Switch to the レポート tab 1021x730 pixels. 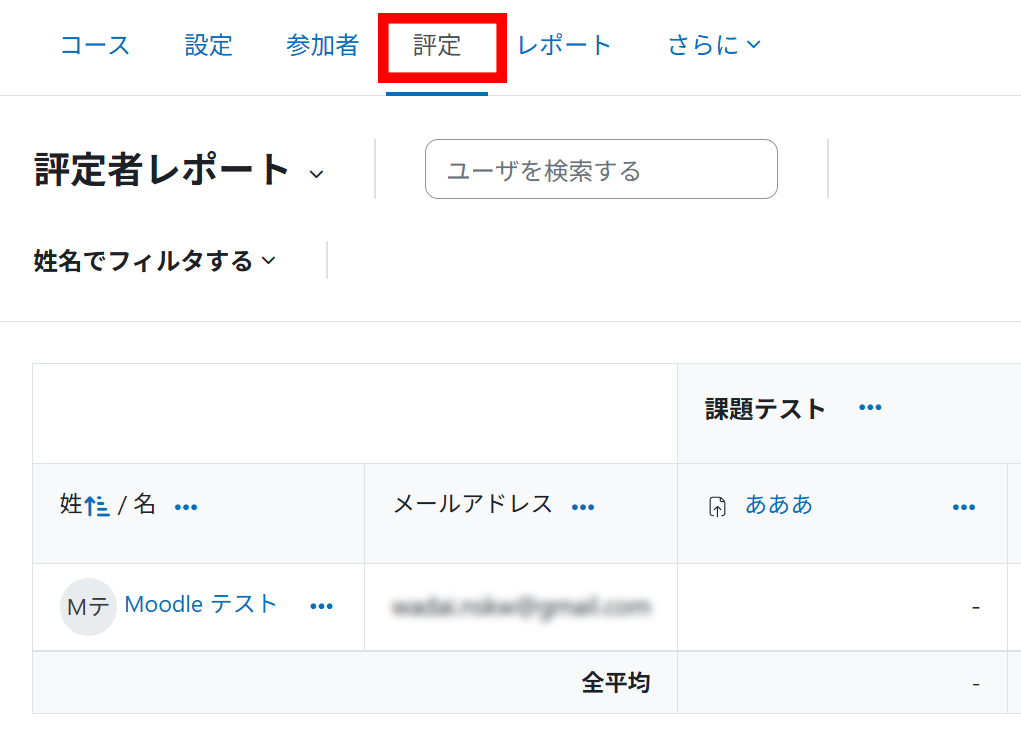(564, 45)
